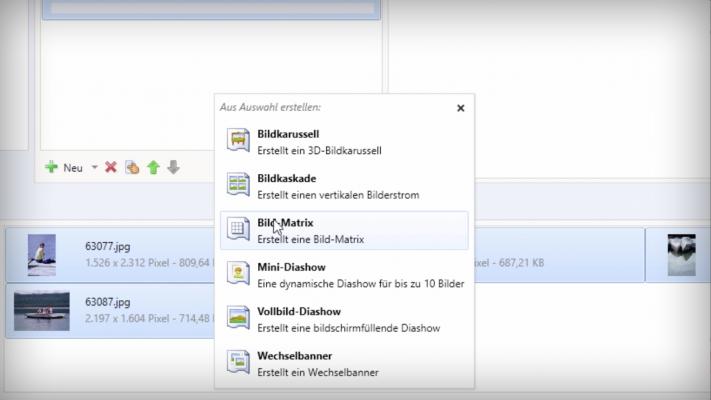
Task: Select the 63087.jpg boat thumbnail
Action: point(41,310)
